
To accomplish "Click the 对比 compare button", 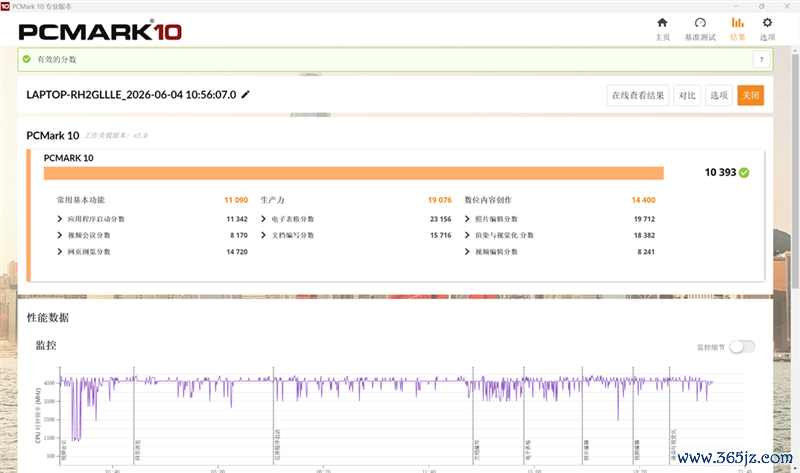I will [687, 95].
